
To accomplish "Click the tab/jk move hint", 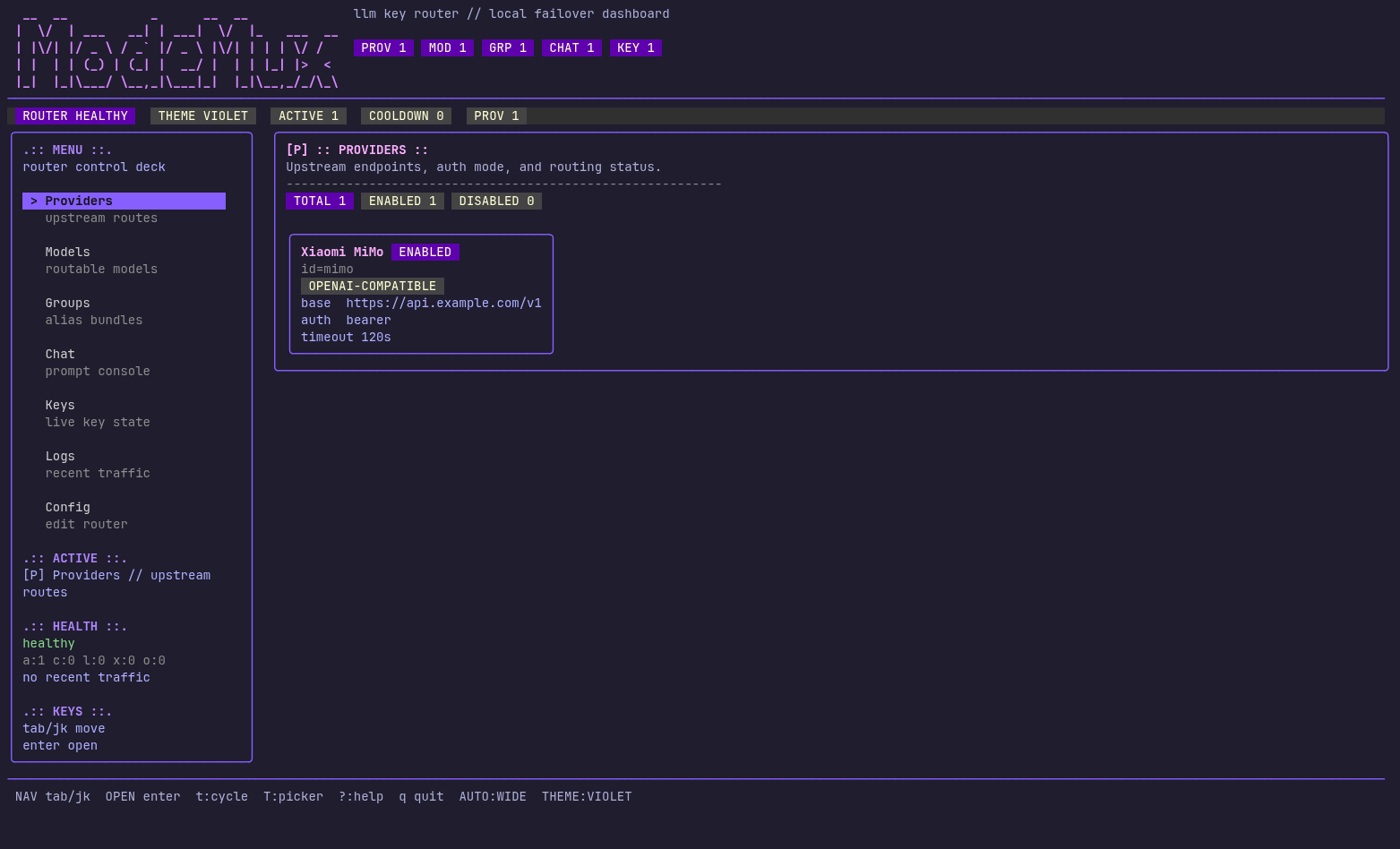I will pos(64,728).
